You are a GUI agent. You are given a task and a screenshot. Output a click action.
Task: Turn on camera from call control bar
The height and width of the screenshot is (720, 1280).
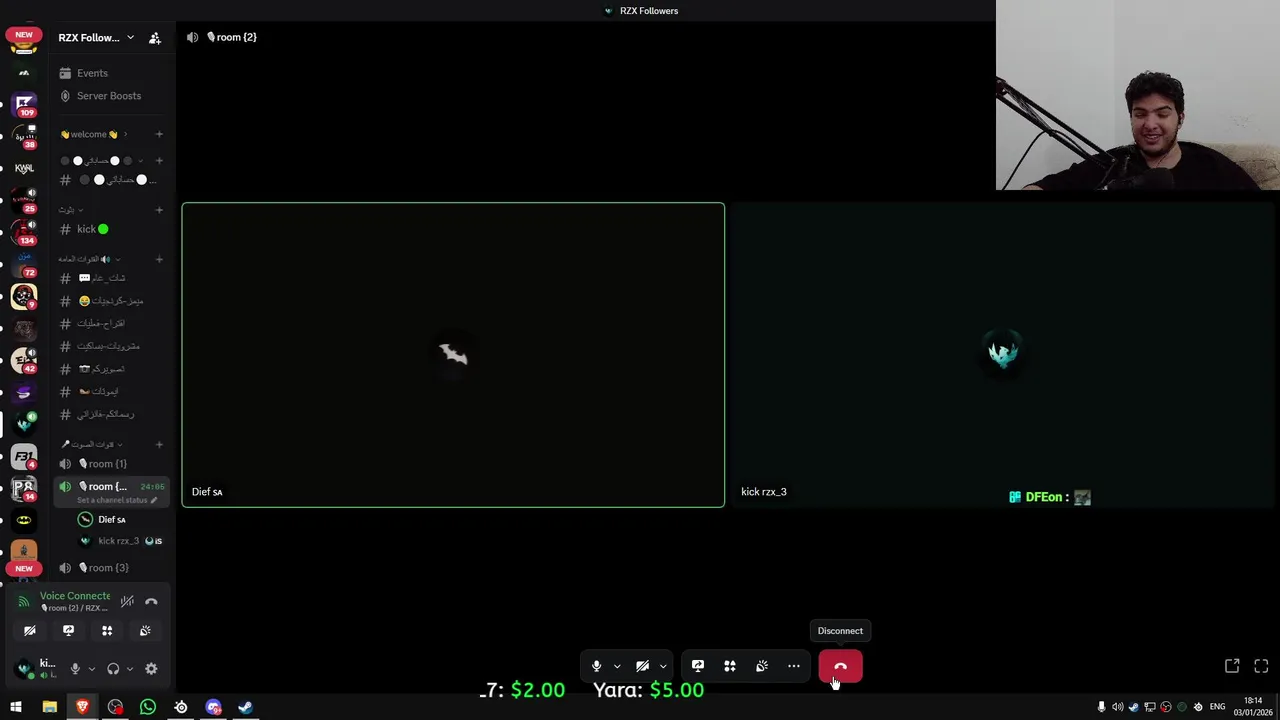[642, 666]
